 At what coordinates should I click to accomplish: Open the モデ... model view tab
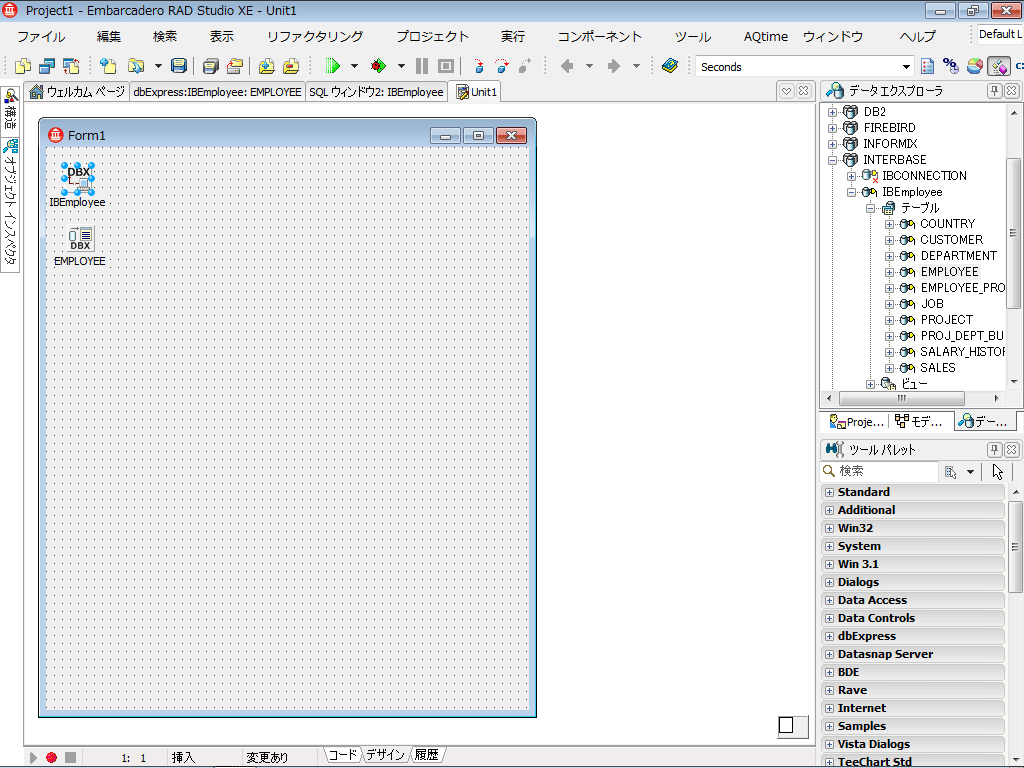click(x=920, y=422)
